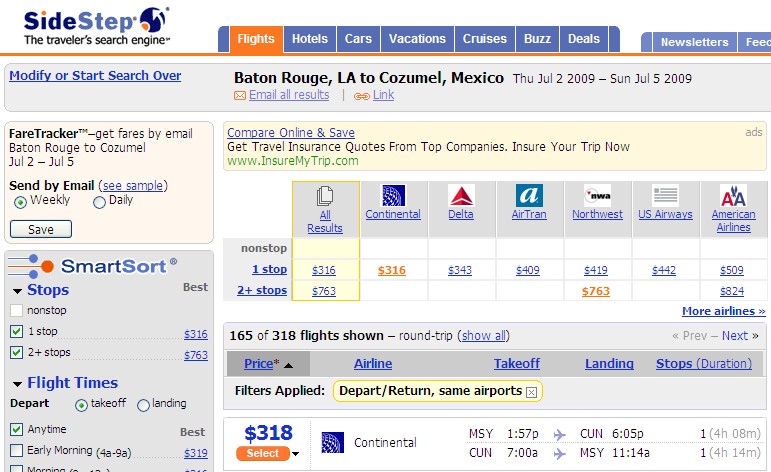Open the Newsletters tab

[694, 42]
